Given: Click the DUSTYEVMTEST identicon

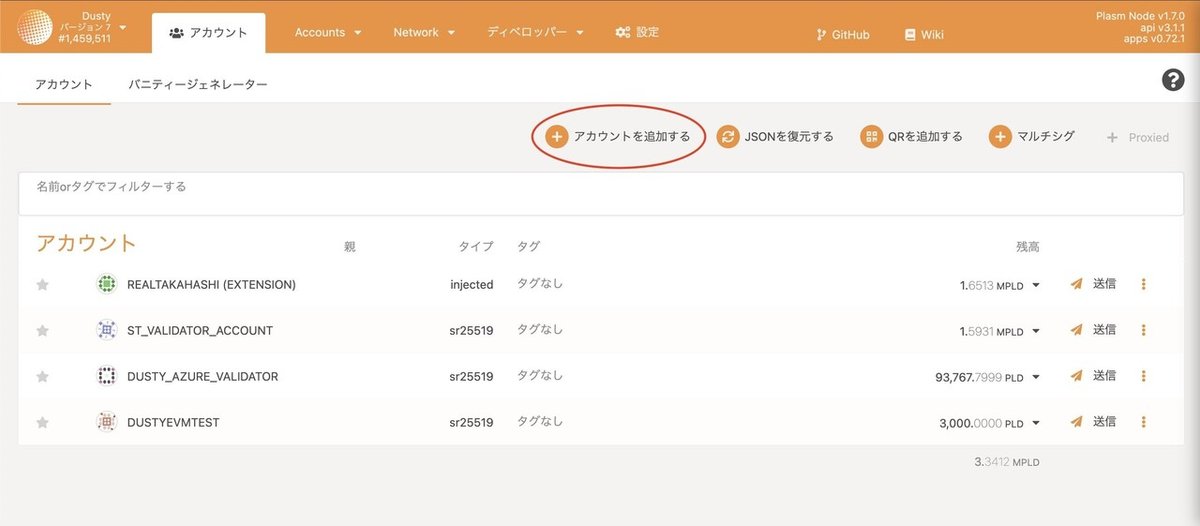Looking at the screenshot, I should [106, 422].
